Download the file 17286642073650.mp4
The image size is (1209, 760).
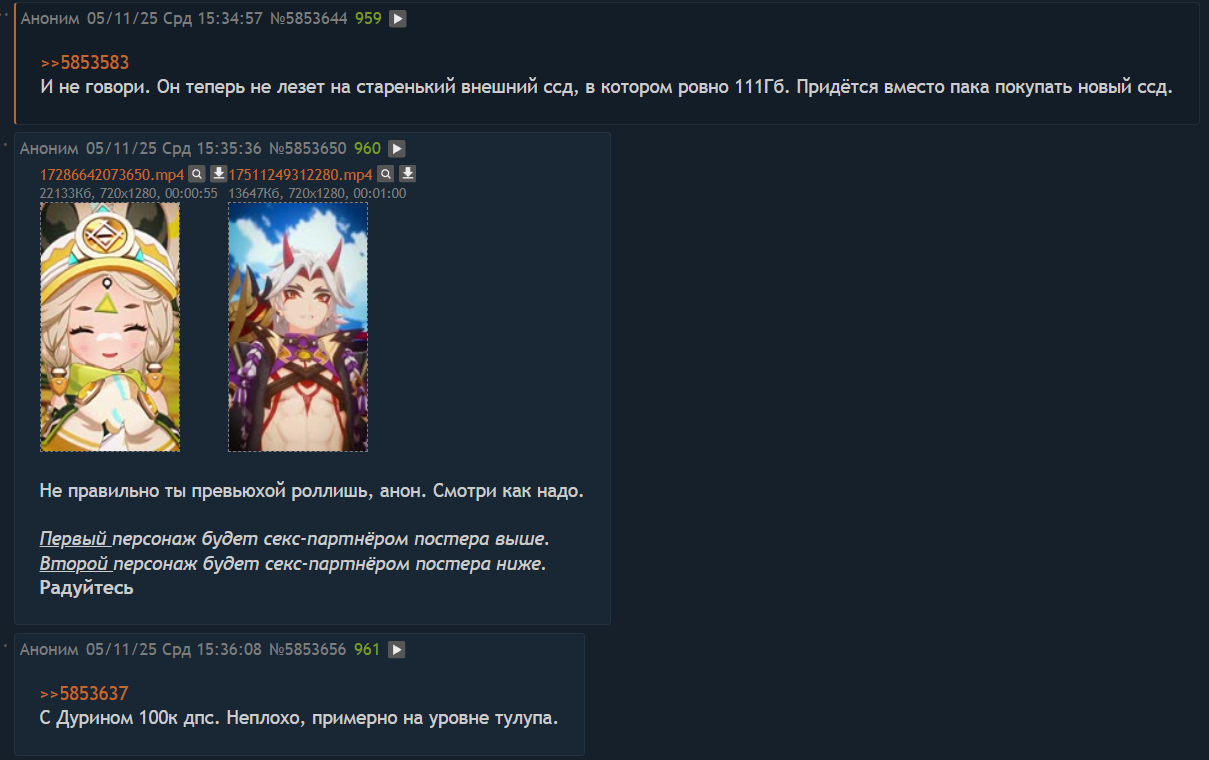click(x=219, y=174)
